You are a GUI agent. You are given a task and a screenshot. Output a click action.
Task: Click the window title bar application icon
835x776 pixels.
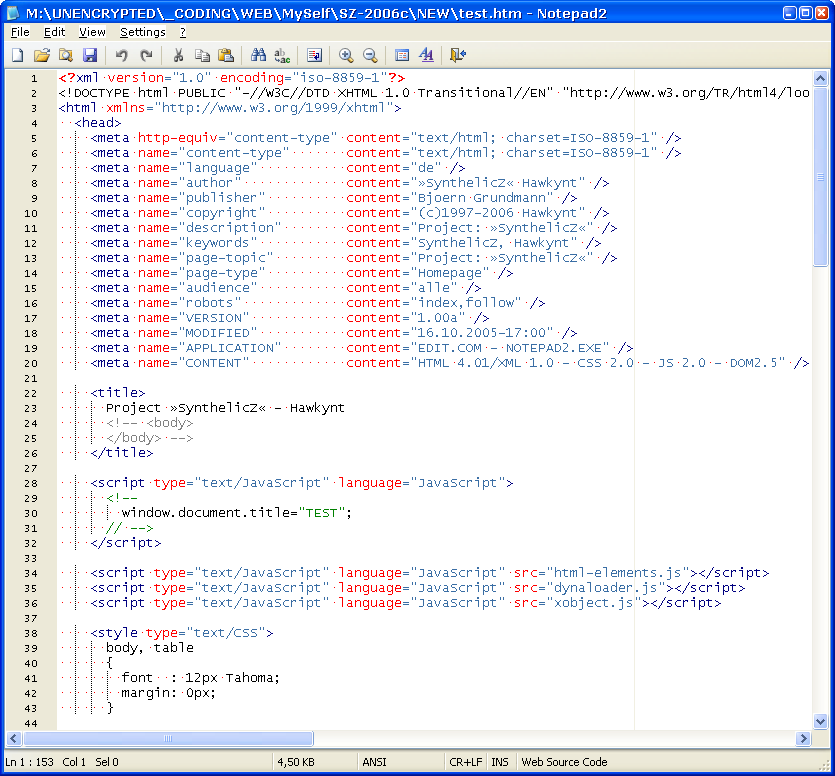(13, 13)
